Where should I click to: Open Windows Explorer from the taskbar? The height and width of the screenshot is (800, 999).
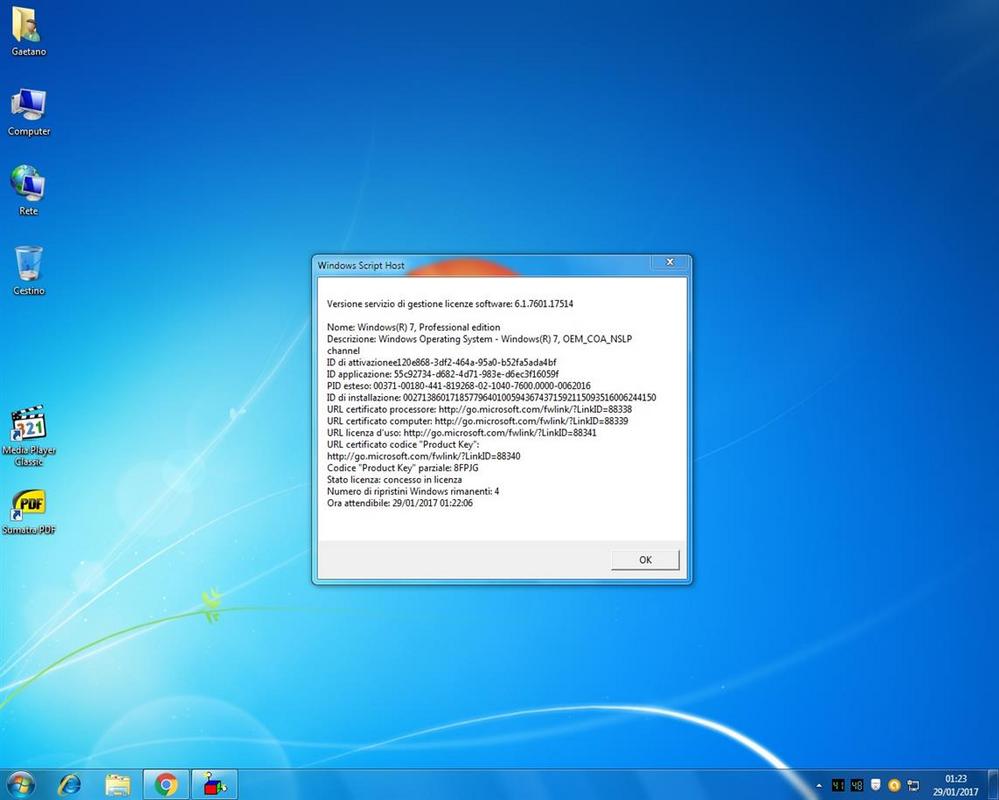118,785
